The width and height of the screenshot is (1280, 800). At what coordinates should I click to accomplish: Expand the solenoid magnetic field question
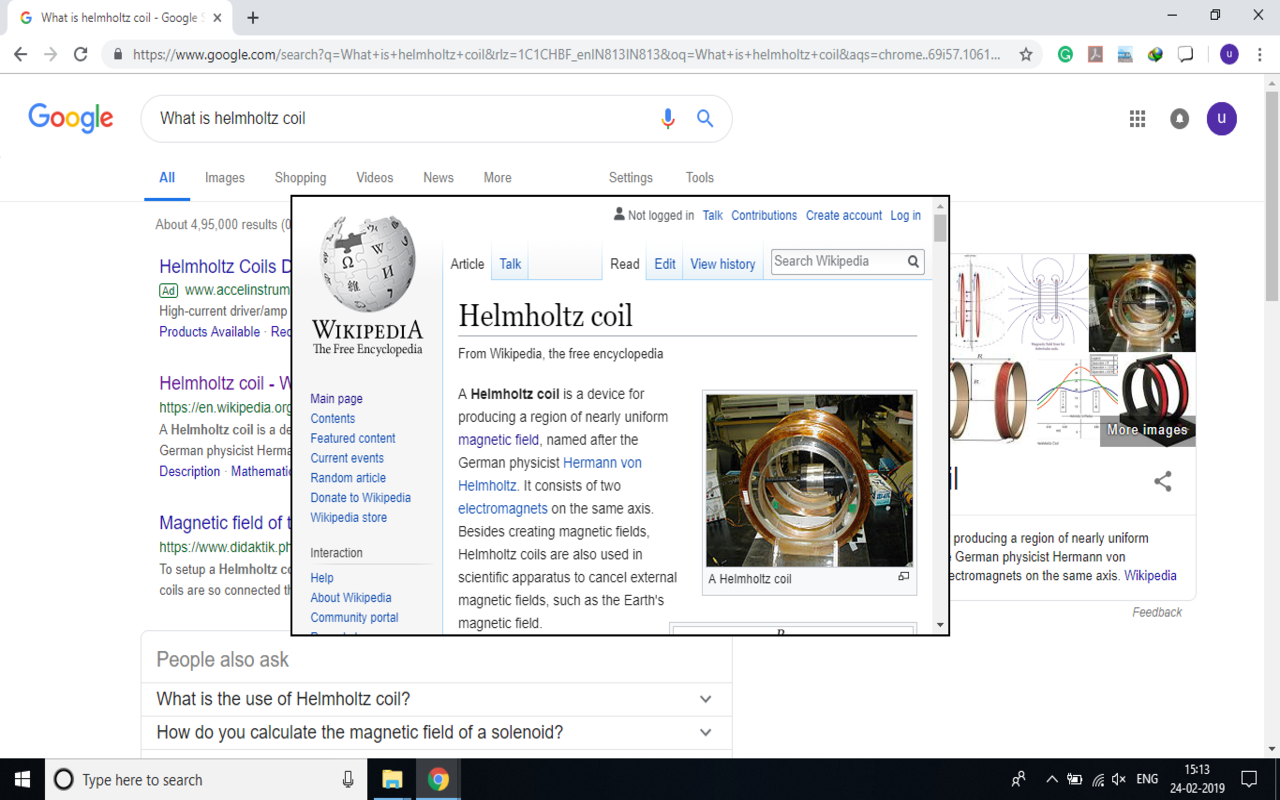pyautogui.click(x=705, y=732)
